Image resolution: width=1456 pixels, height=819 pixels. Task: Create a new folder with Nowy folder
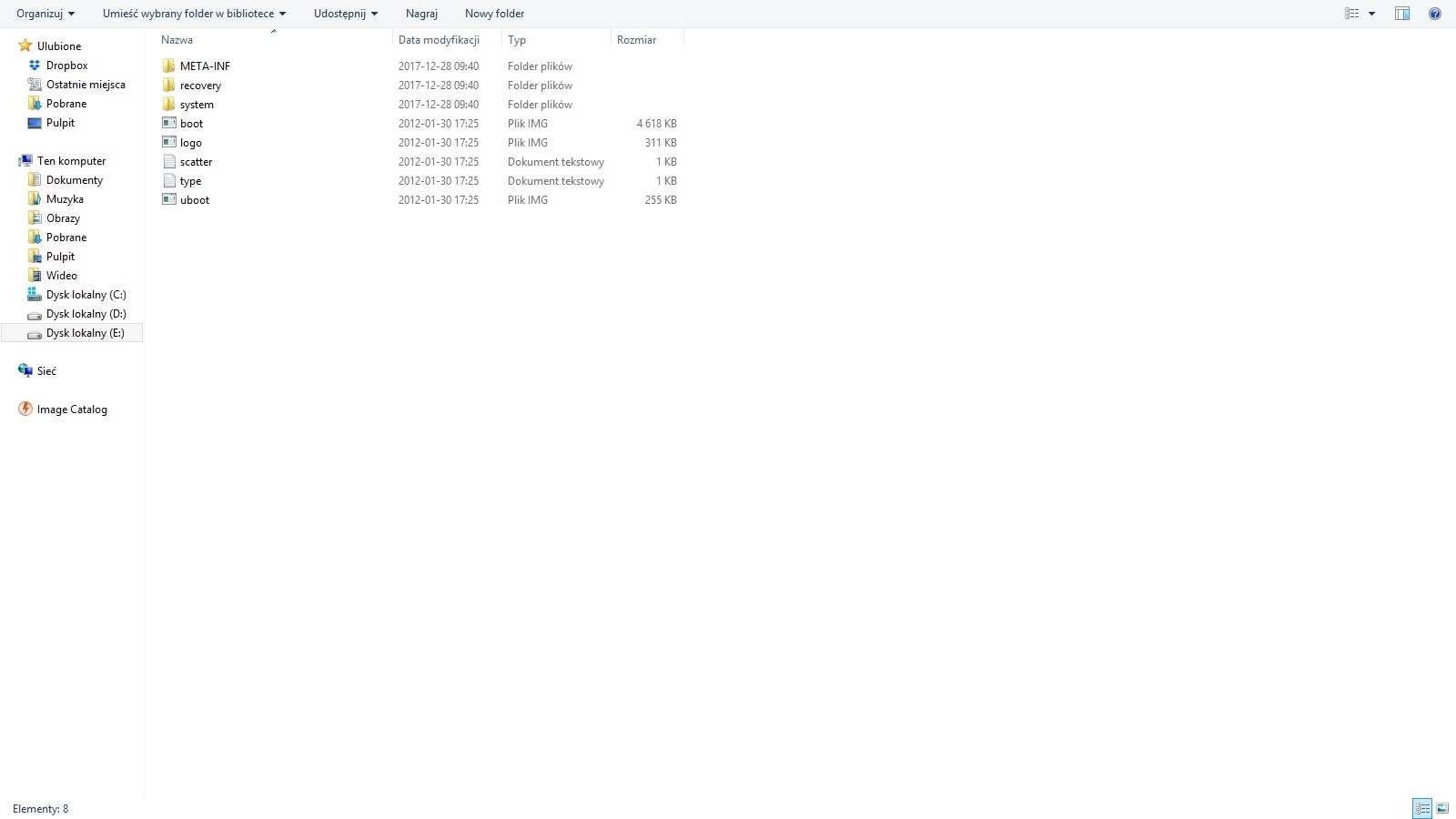click(494, 14)
